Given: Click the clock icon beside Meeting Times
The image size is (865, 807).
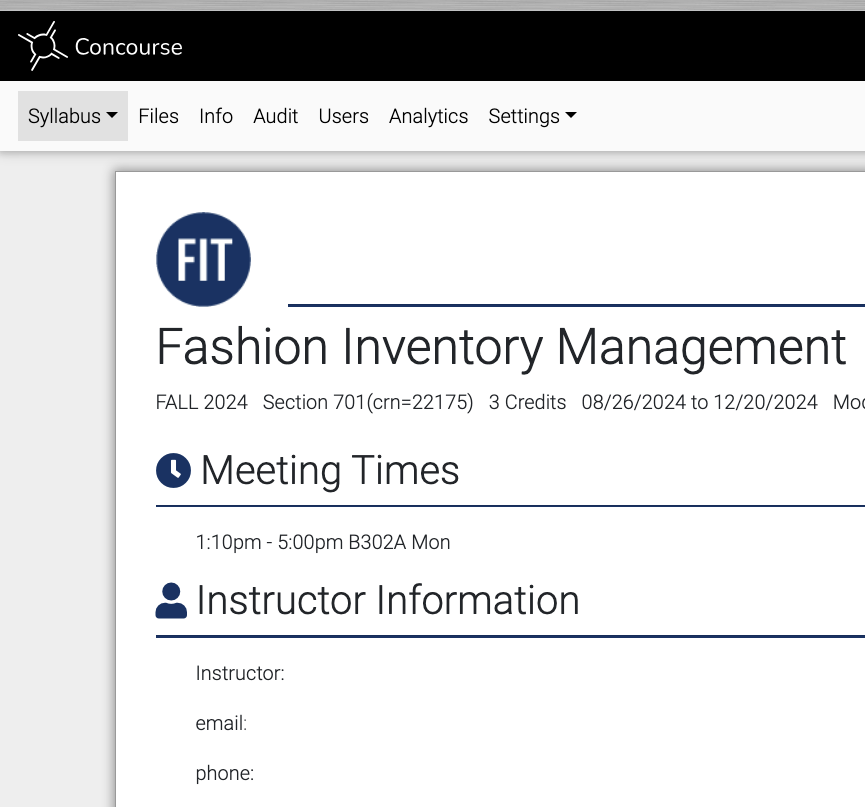Looking at the screenshot, I should click(173, 471).
